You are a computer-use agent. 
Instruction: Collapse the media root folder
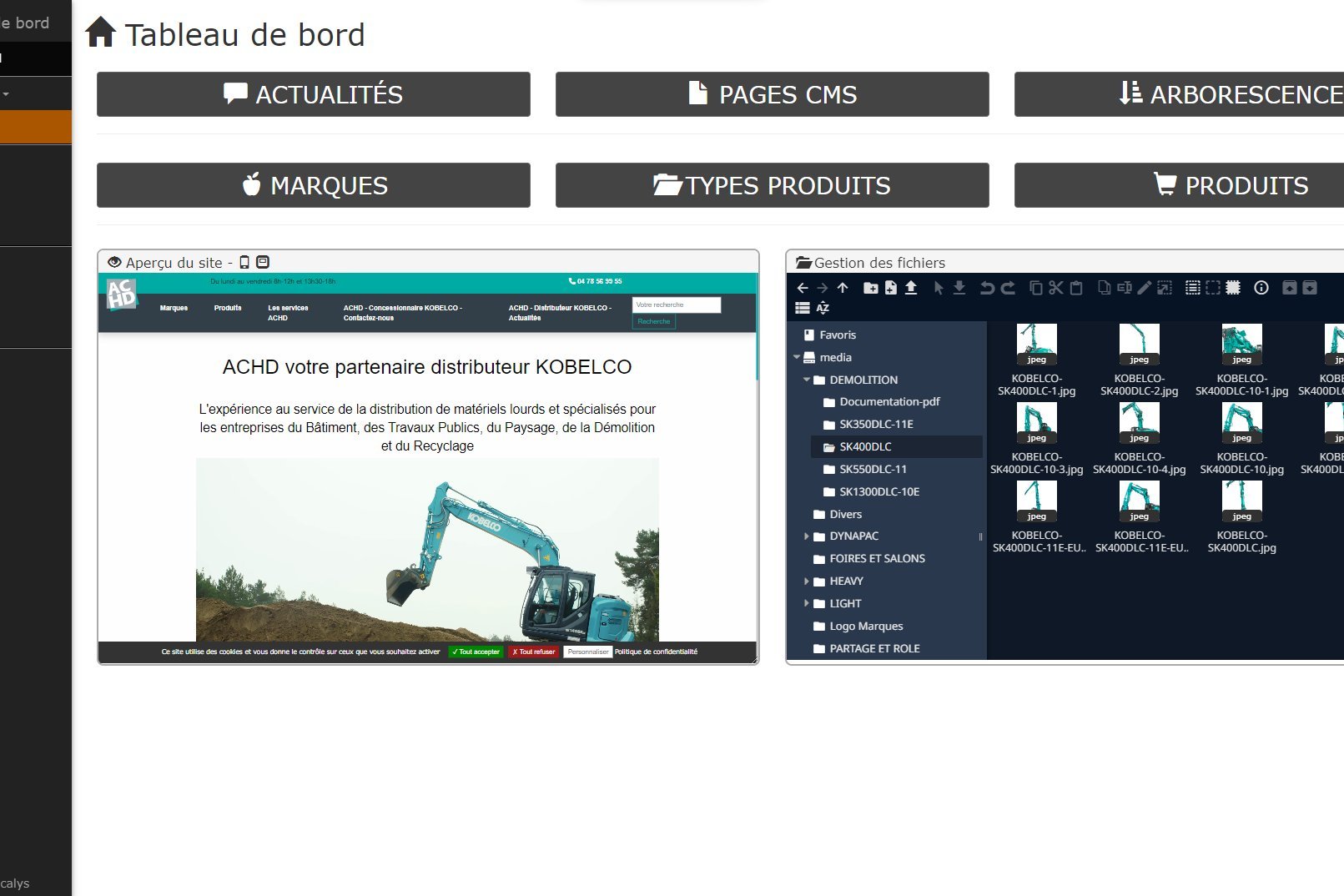click(797, 357)
